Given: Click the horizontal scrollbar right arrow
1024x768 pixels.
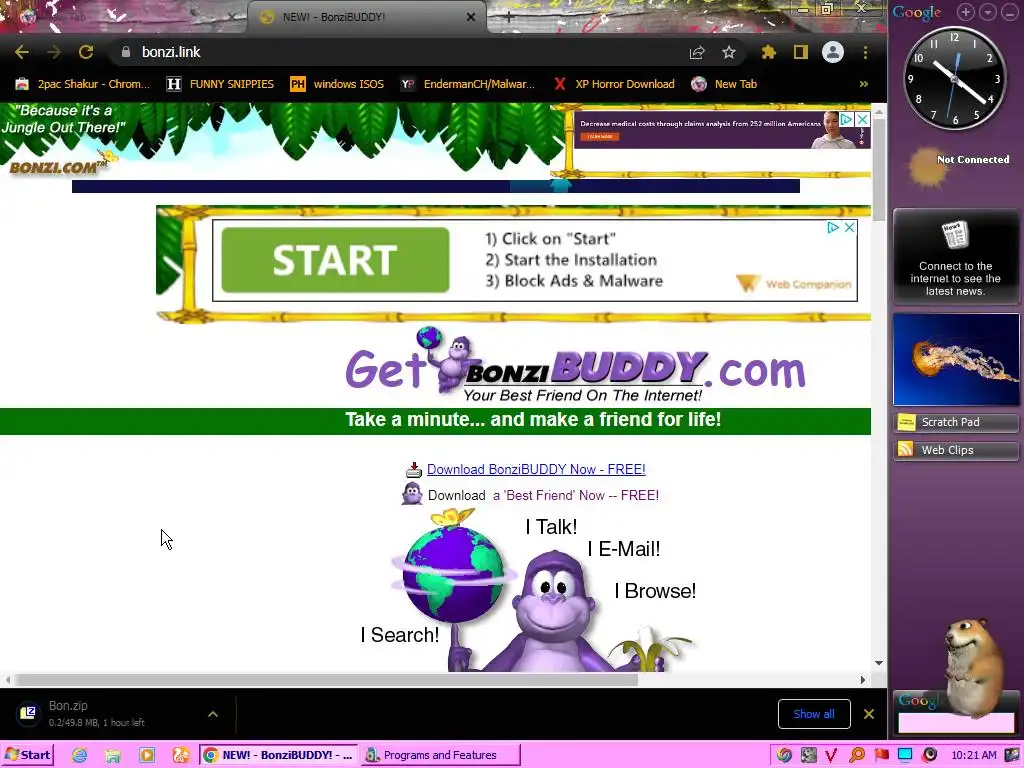Looking at the screenshot, I should click(863, 680).
